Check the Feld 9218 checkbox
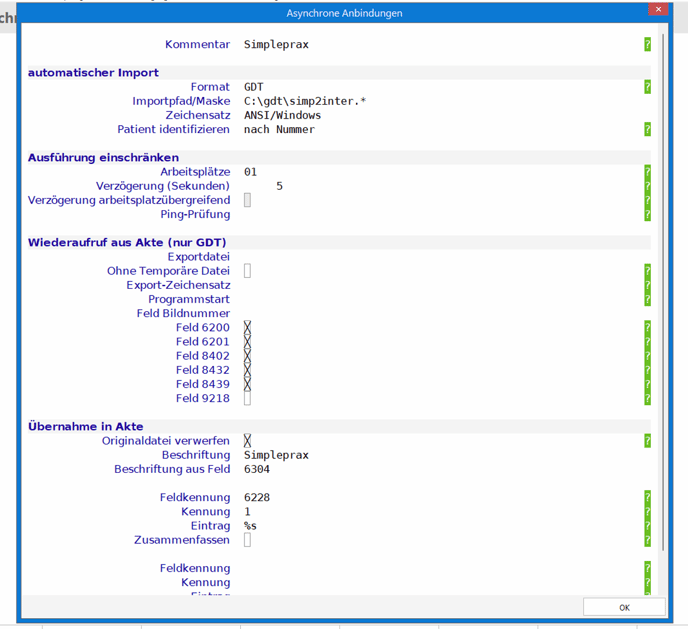Viewport: 688px width, 629px height. click(x=247, y=398)
